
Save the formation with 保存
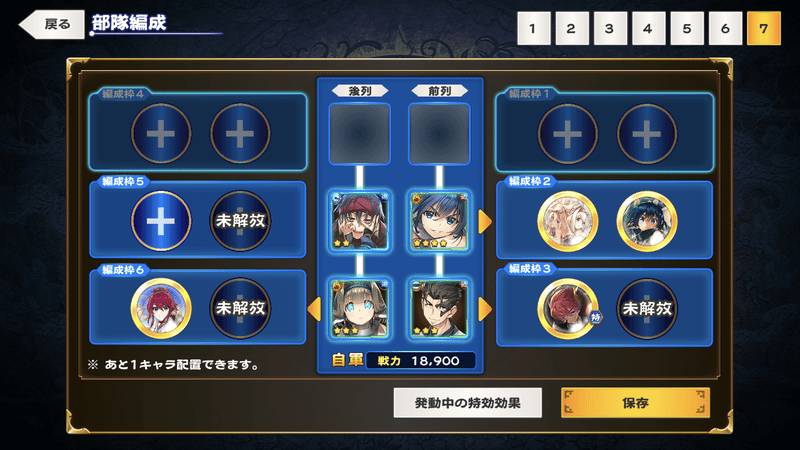pyautogui.click(x=635, y=403)
